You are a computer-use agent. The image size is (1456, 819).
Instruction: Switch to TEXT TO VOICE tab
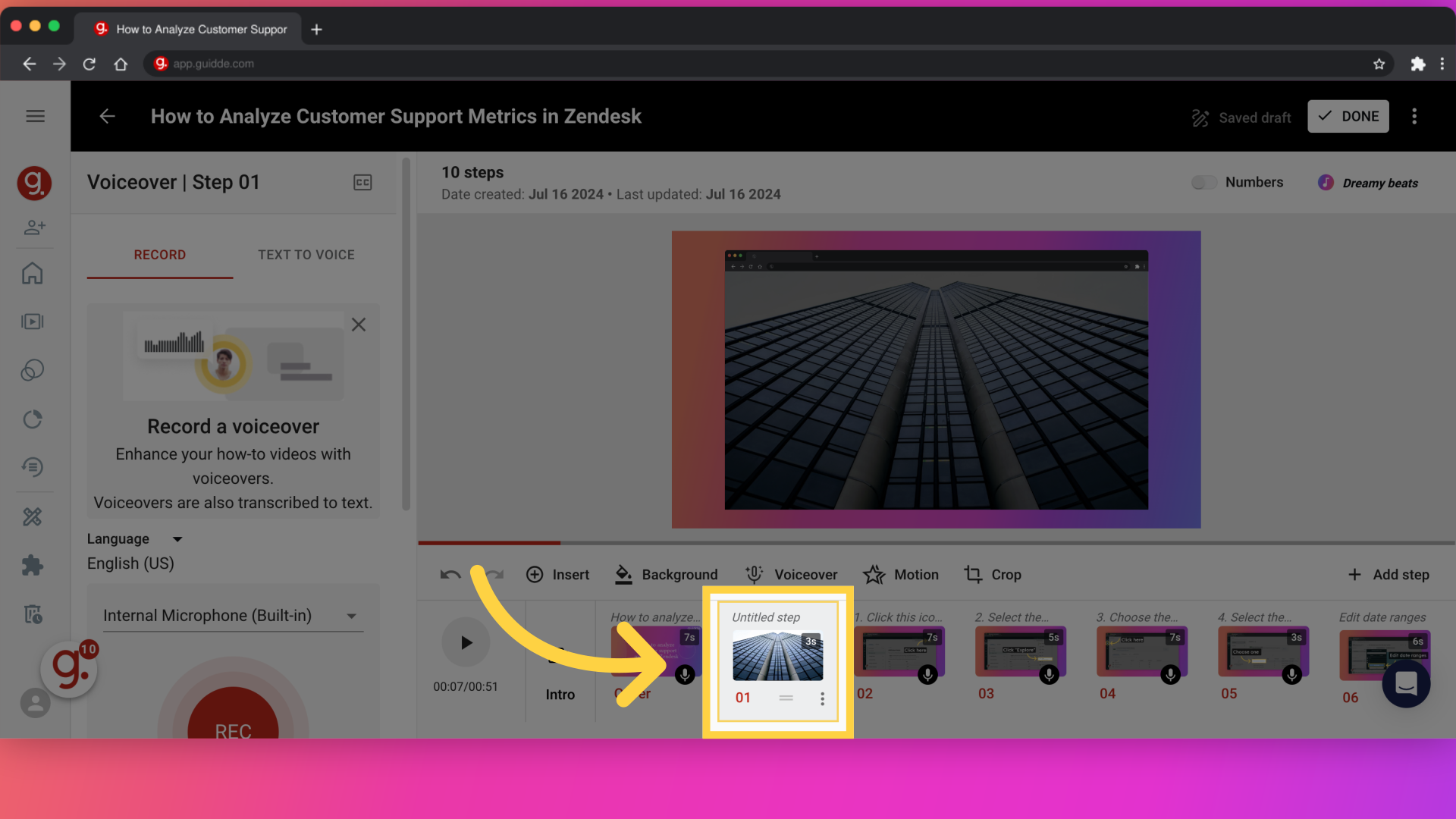(306, 254)
